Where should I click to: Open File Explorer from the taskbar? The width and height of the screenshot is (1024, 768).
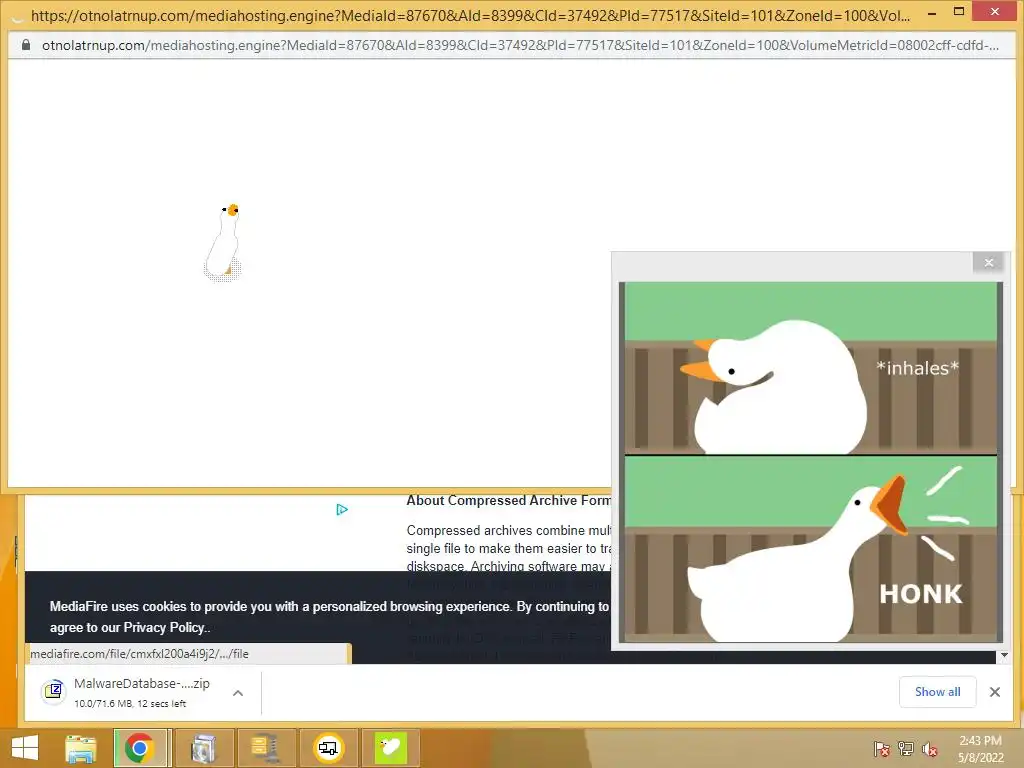pyautogui.click(x=81, y=748)
